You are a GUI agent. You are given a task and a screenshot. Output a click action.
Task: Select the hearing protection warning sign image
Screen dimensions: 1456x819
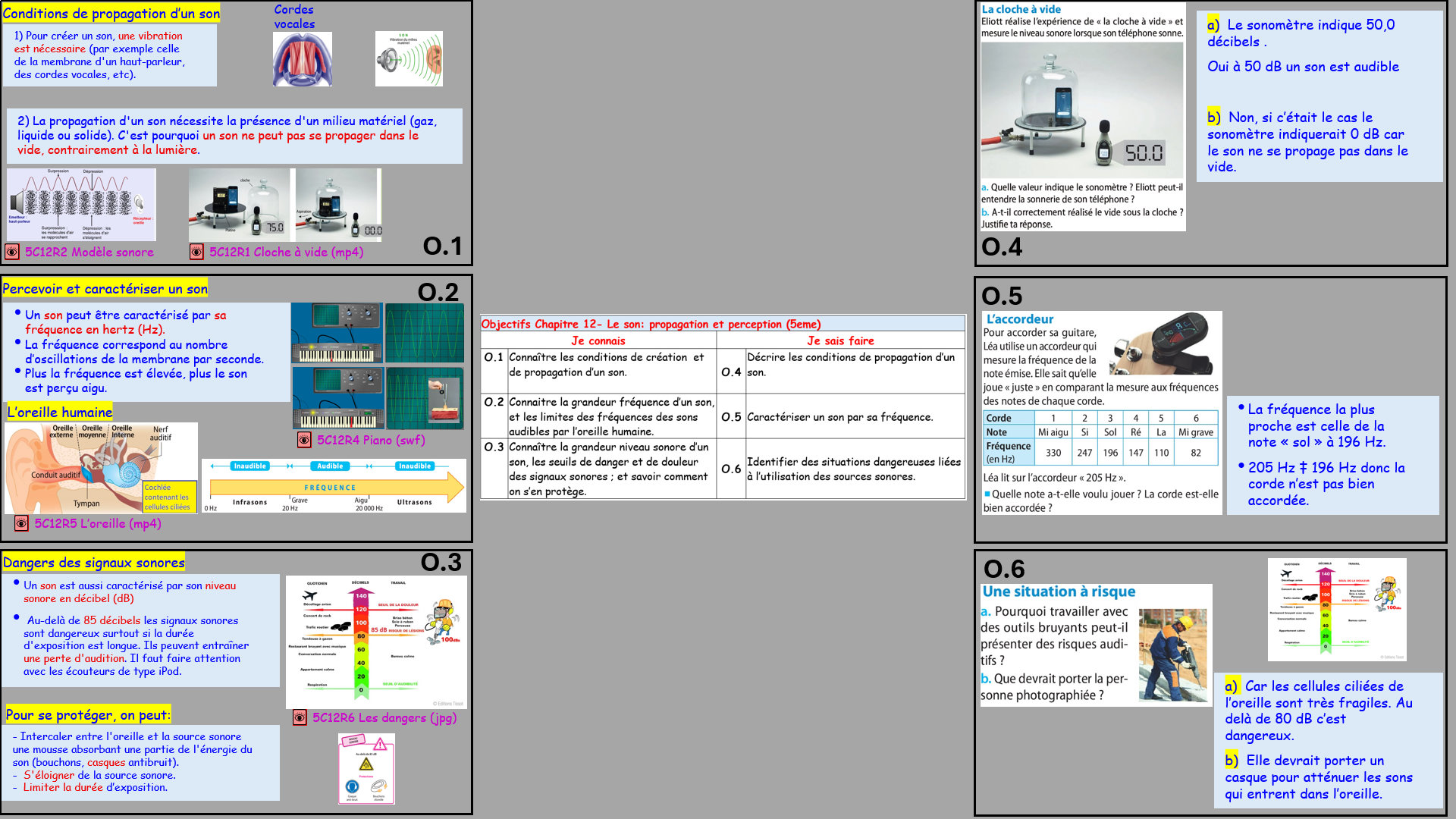(x=366, y=769)
